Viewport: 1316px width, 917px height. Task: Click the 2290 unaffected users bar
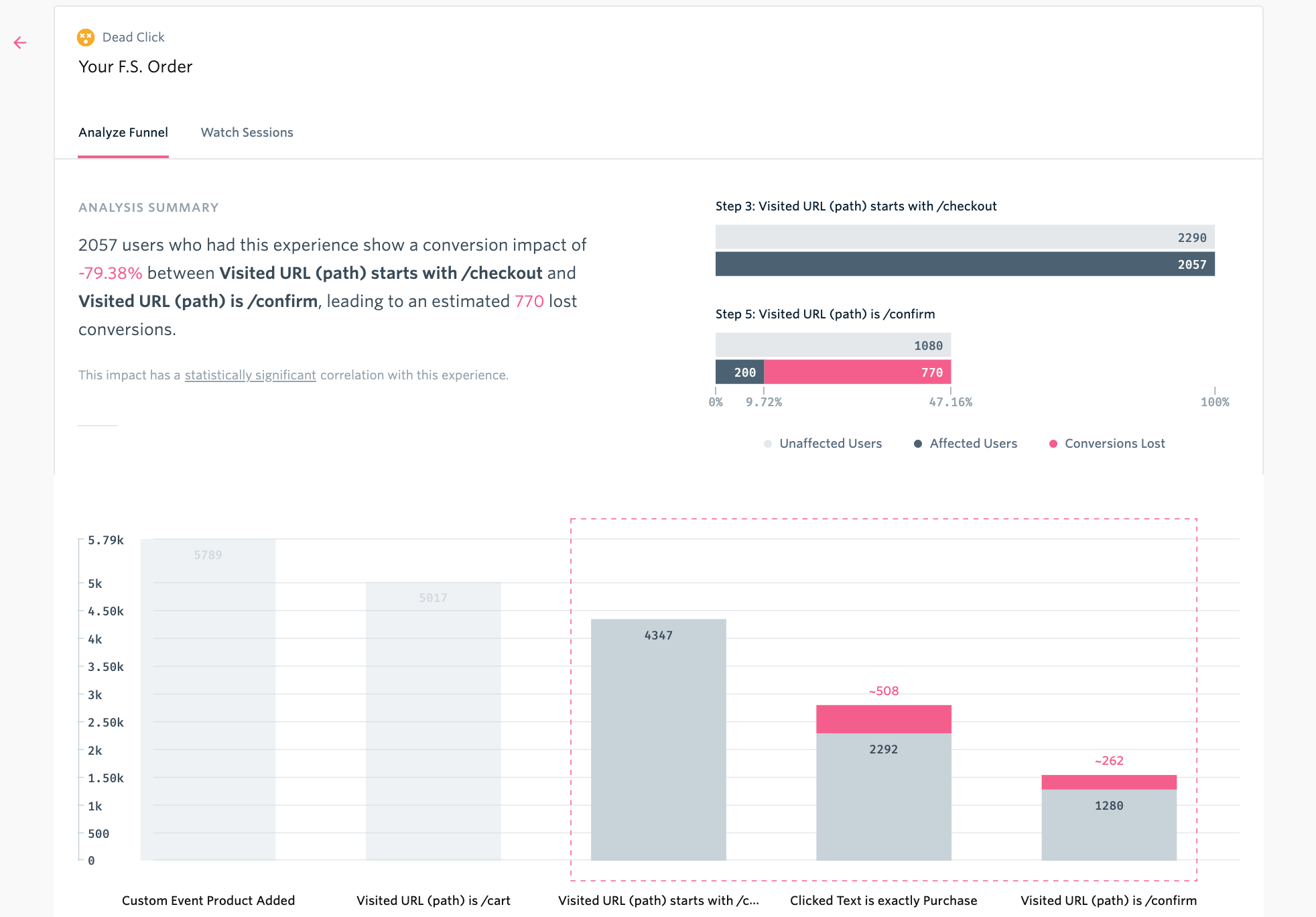(965, 237)
